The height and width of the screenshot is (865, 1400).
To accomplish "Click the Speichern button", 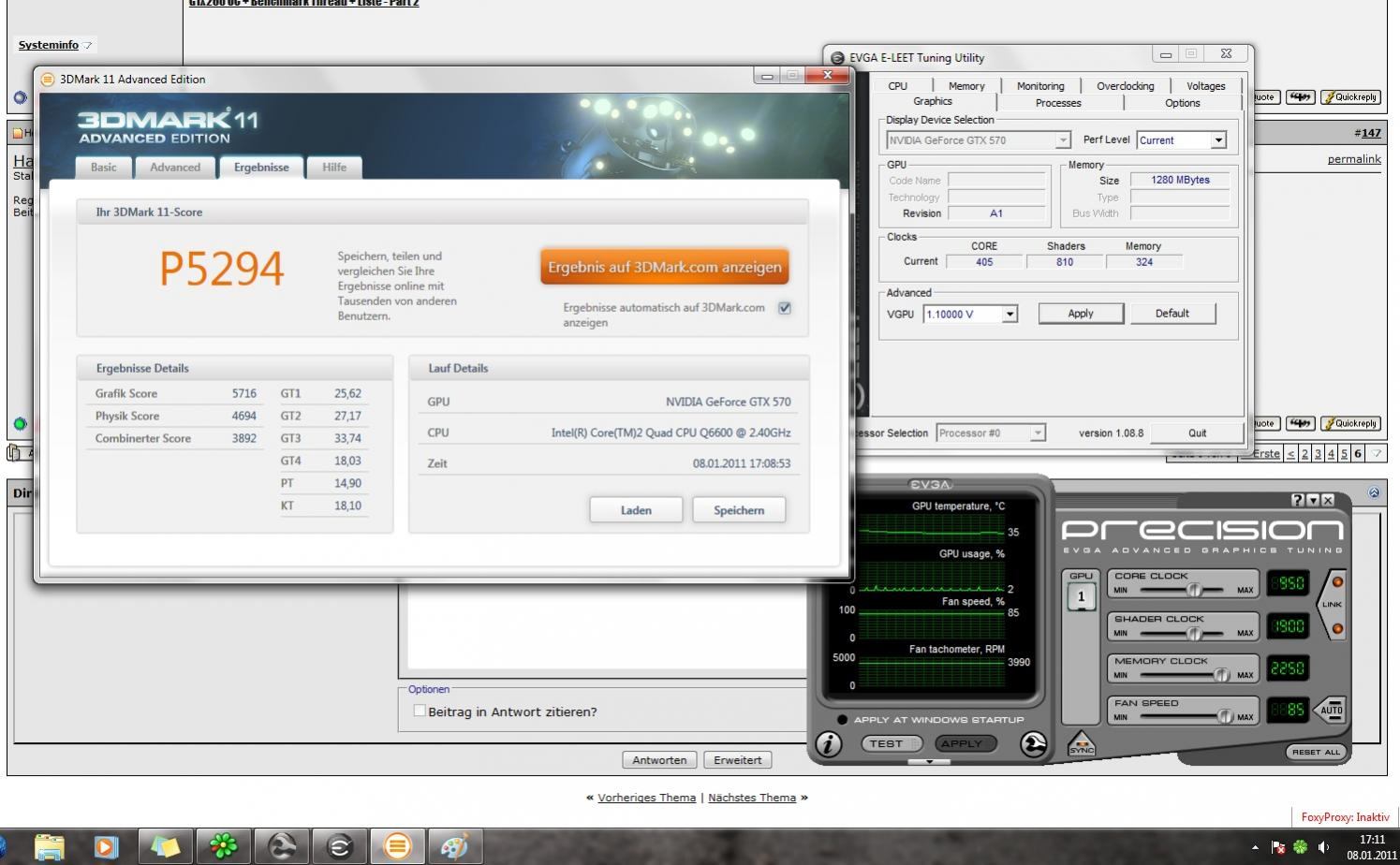I will click(739, 510).
